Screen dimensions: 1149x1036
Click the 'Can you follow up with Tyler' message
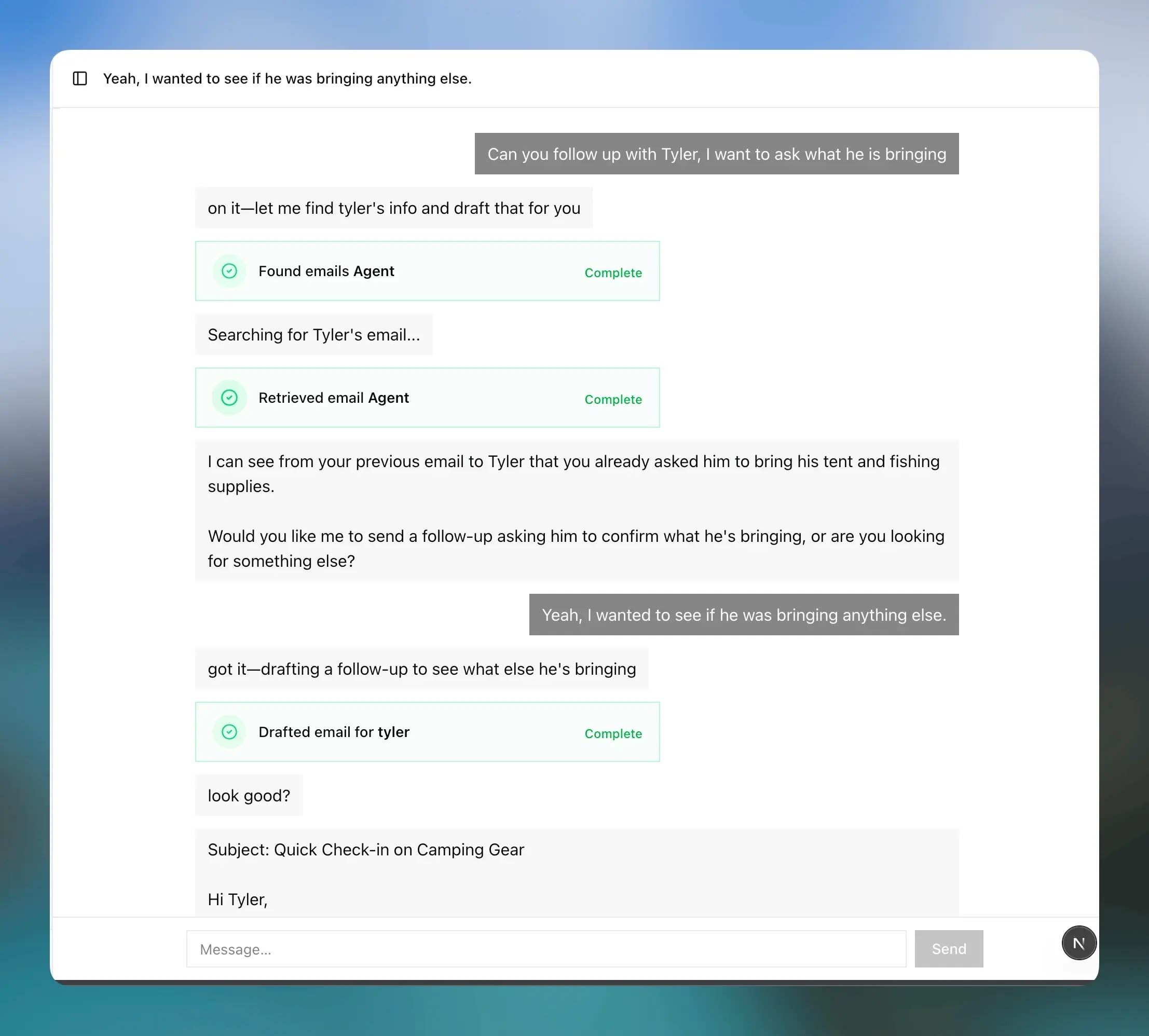717,154
